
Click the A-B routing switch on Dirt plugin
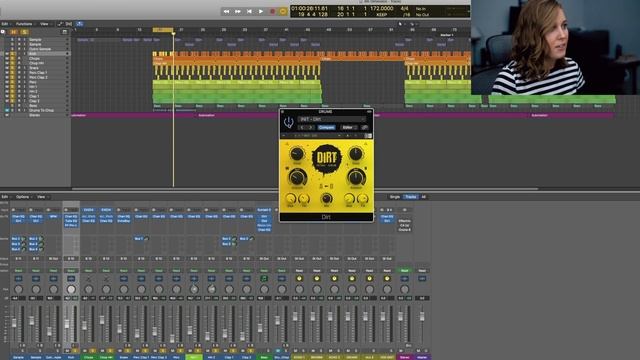pos(326,187)
